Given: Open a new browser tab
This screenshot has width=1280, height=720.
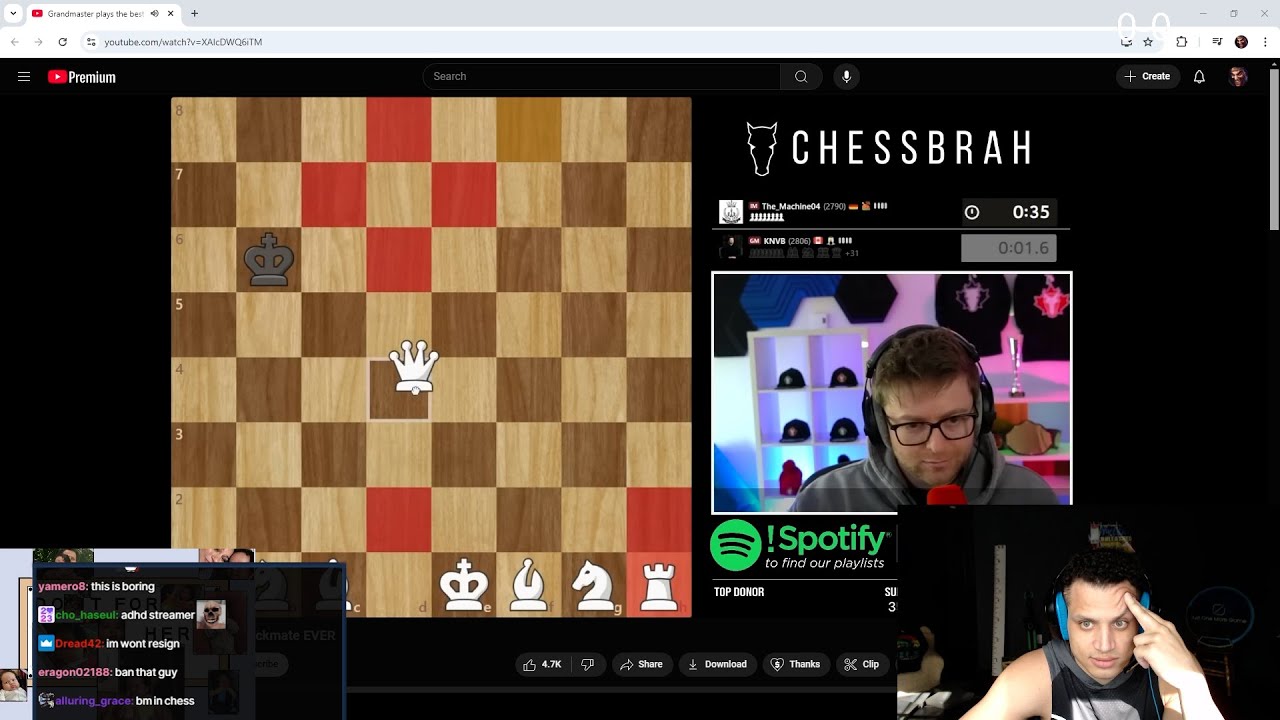Looking at the screenshot, I should [194, 14].
